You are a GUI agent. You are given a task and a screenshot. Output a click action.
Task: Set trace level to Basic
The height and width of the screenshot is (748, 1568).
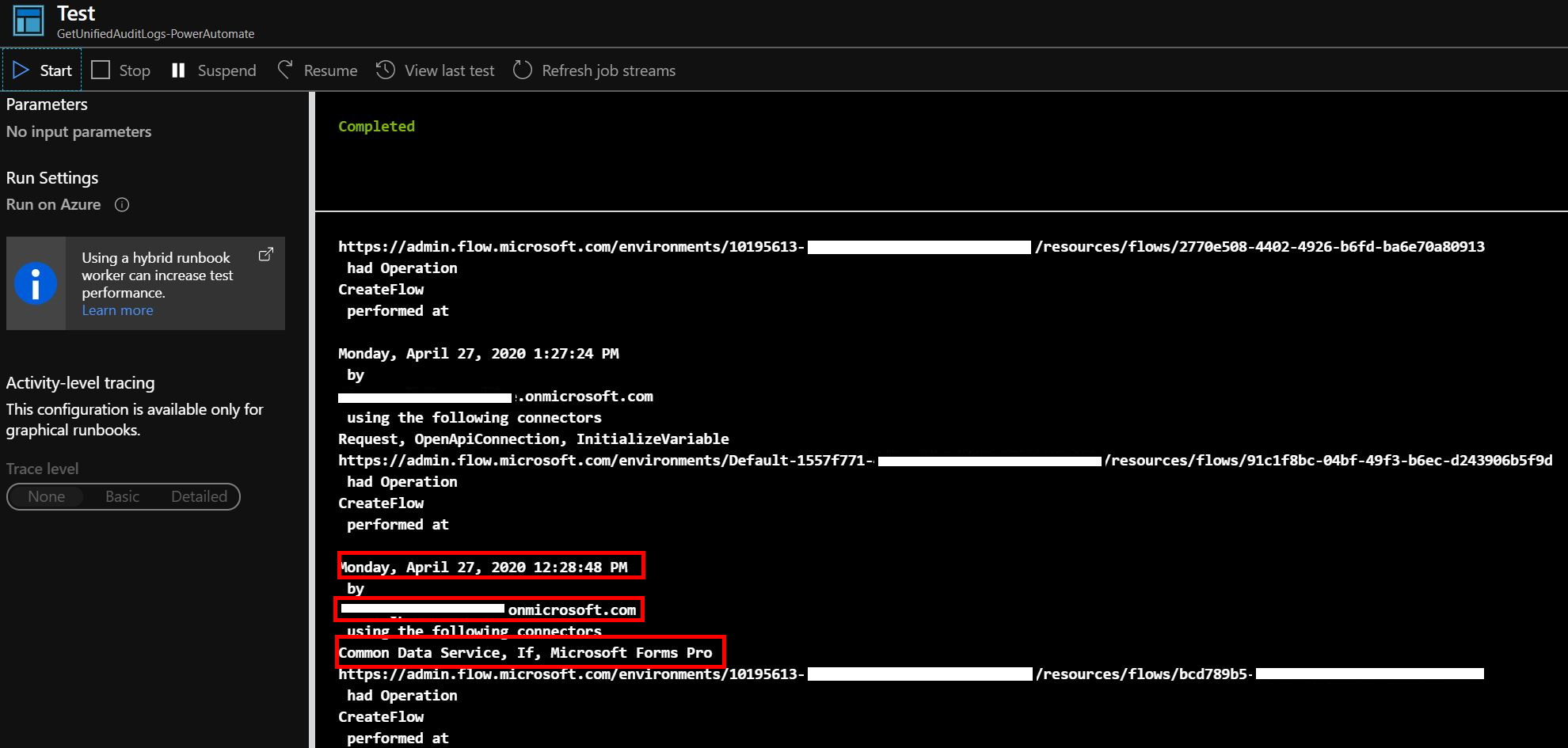(x=122, y=496)
